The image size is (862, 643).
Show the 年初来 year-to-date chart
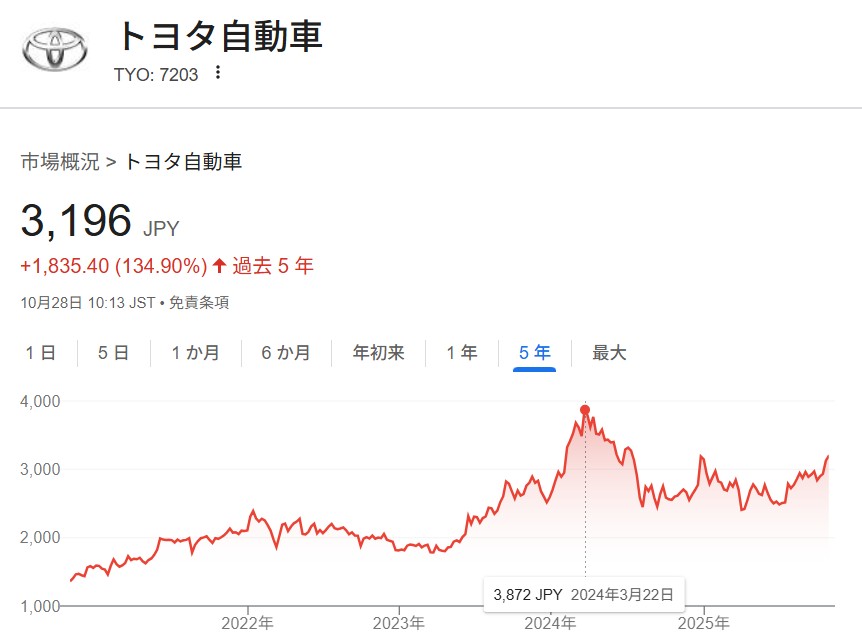[378, 353]
